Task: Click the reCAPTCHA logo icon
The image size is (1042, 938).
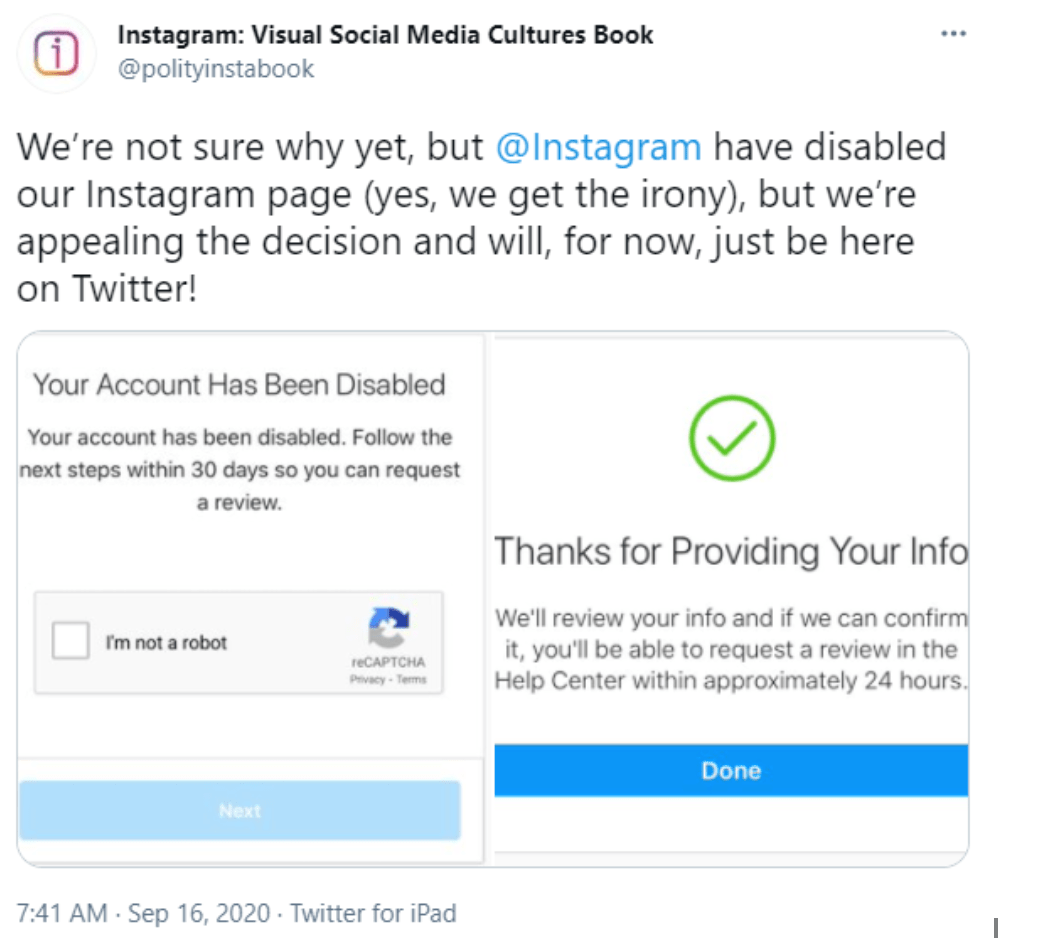Action: point(388,629)
